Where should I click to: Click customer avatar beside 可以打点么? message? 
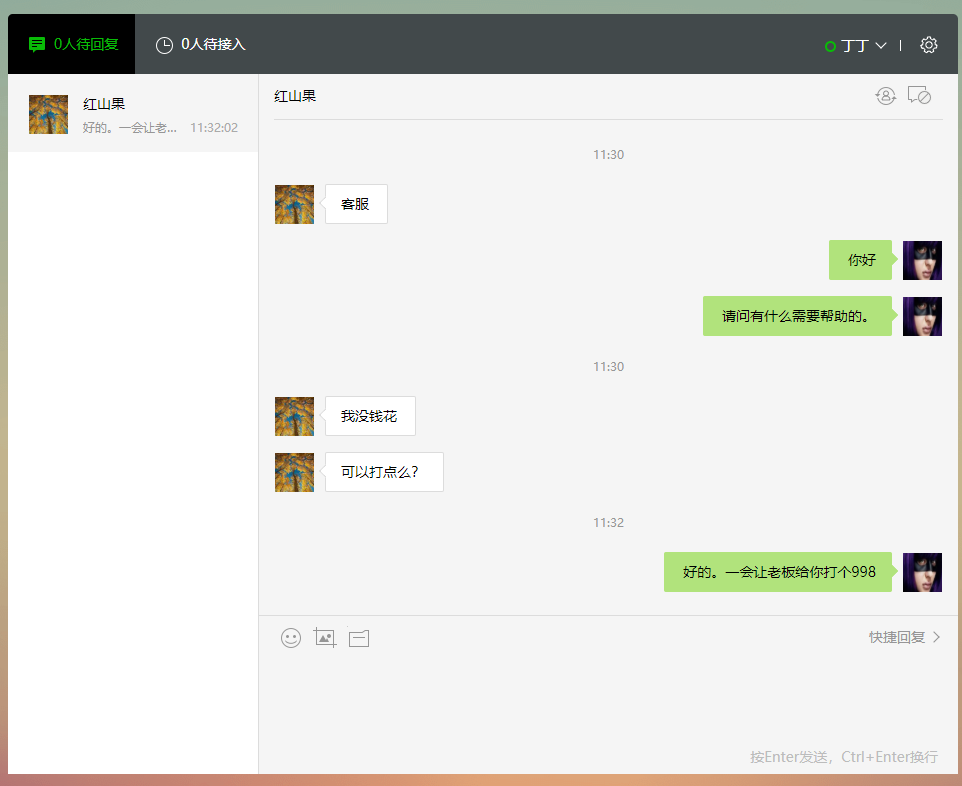[294, 472]
